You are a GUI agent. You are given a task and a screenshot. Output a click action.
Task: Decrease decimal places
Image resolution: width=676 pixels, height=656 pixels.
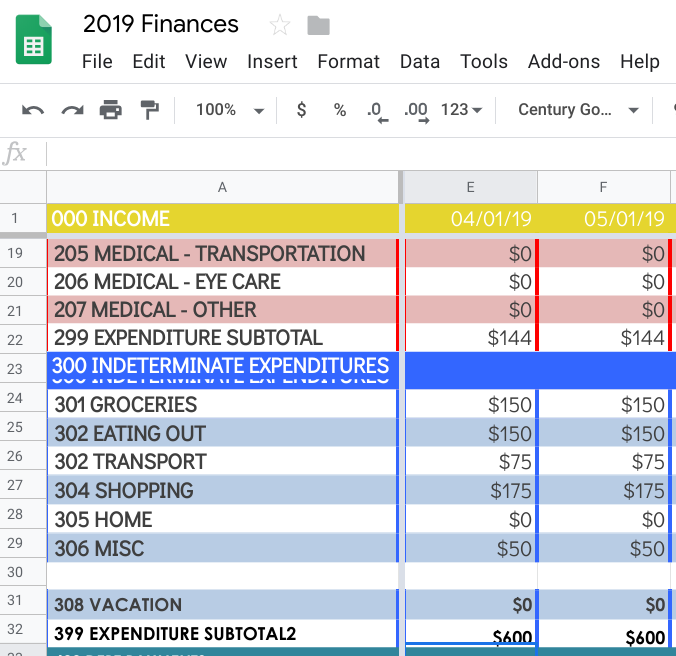[x=377, y=111]
